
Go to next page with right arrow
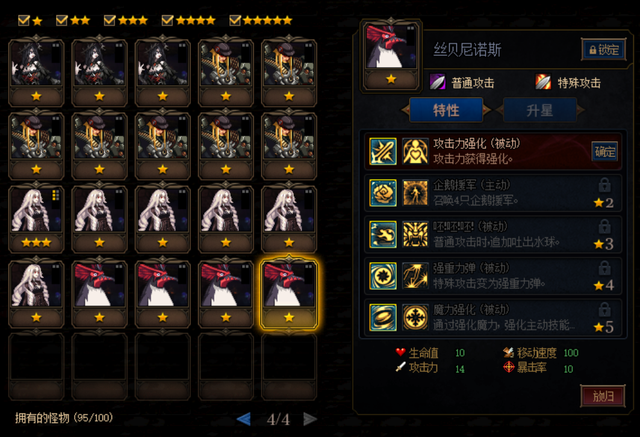310,419
